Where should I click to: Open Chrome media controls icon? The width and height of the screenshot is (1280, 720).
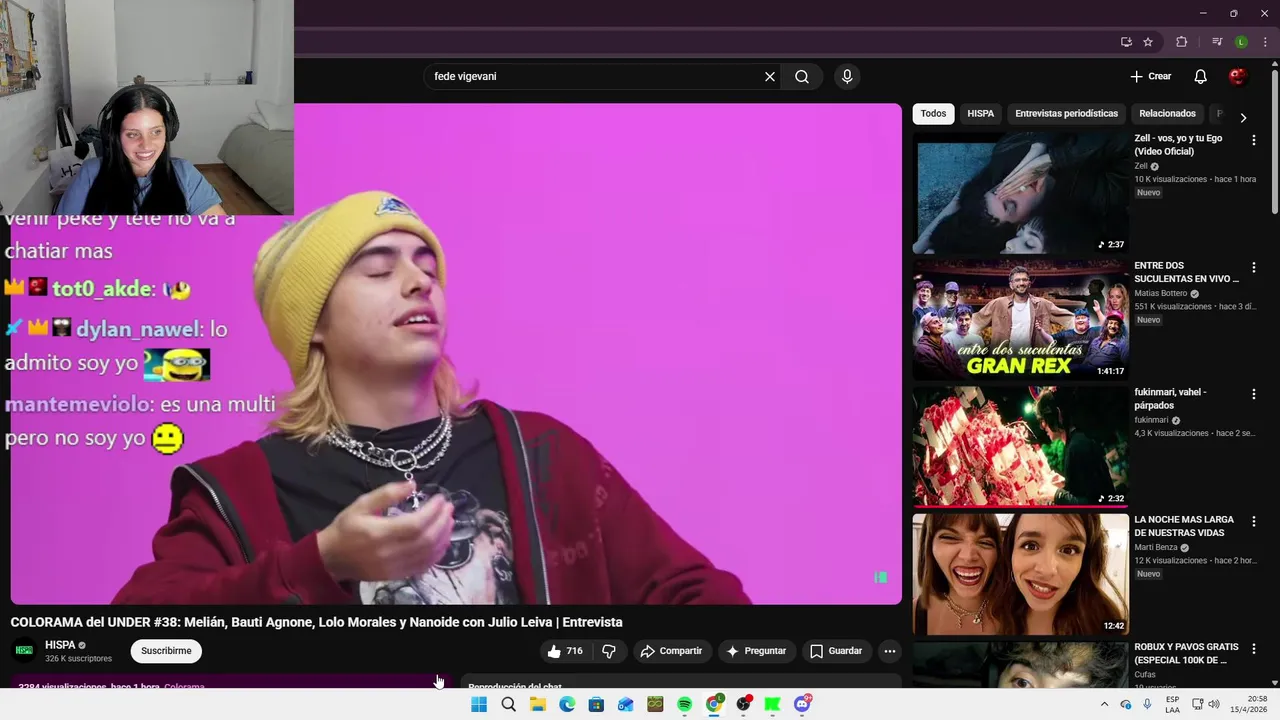coord(1217,42)
